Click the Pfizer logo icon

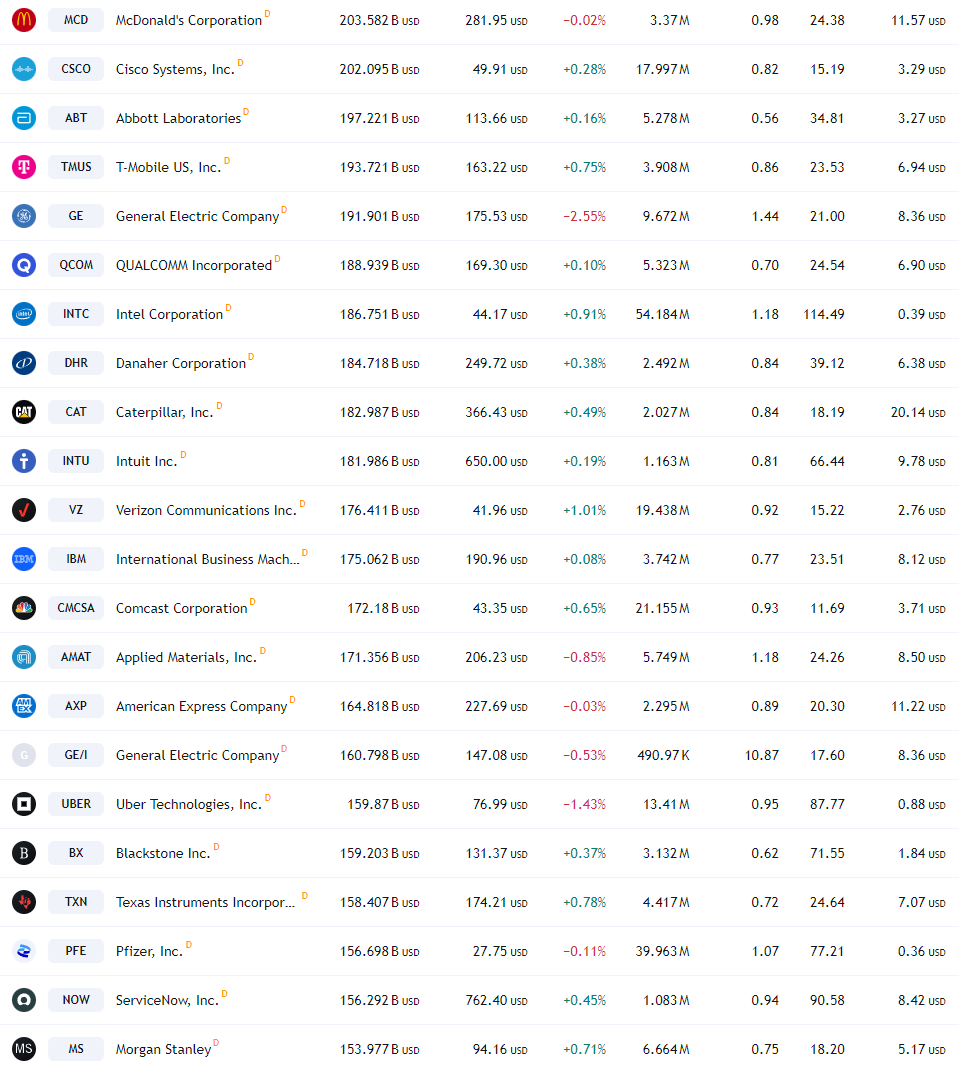coord(24,950)
